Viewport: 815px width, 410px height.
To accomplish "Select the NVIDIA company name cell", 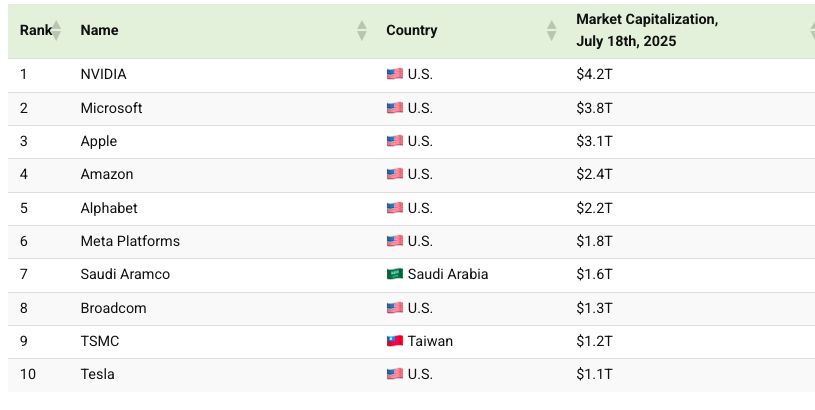I will pos(103,74).
